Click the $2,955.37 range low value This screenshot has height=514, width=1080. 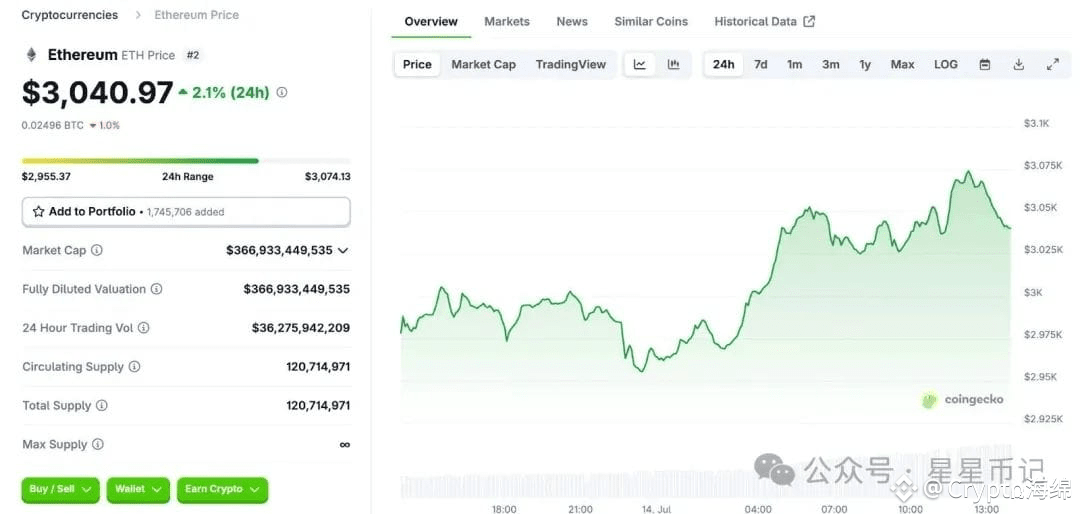(x=46, y=176)
